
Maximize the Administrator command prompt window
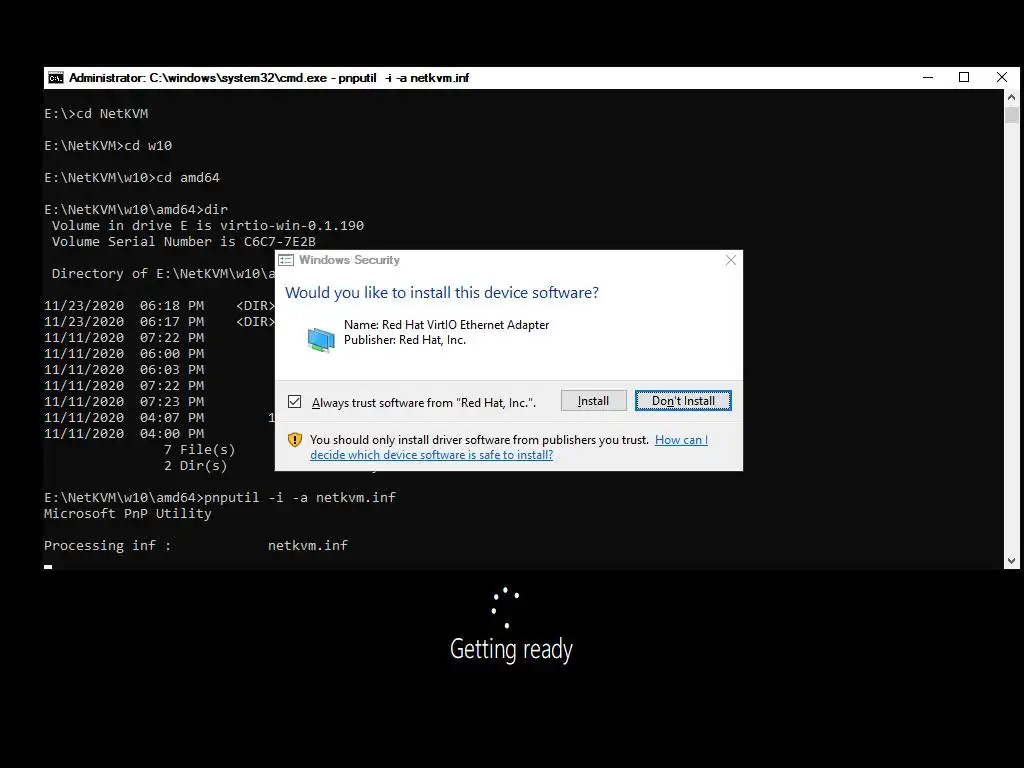coord(964,77)
